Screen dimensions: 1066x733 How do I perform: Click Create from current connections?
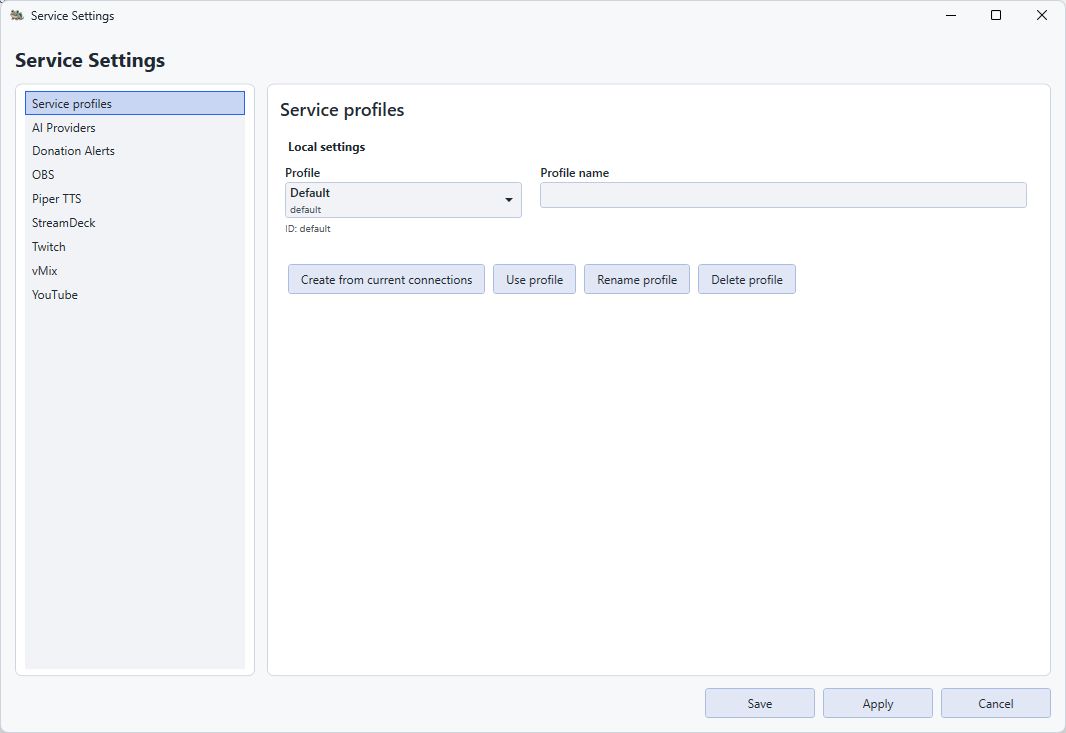pyautogui.click(x=386, y=279)
